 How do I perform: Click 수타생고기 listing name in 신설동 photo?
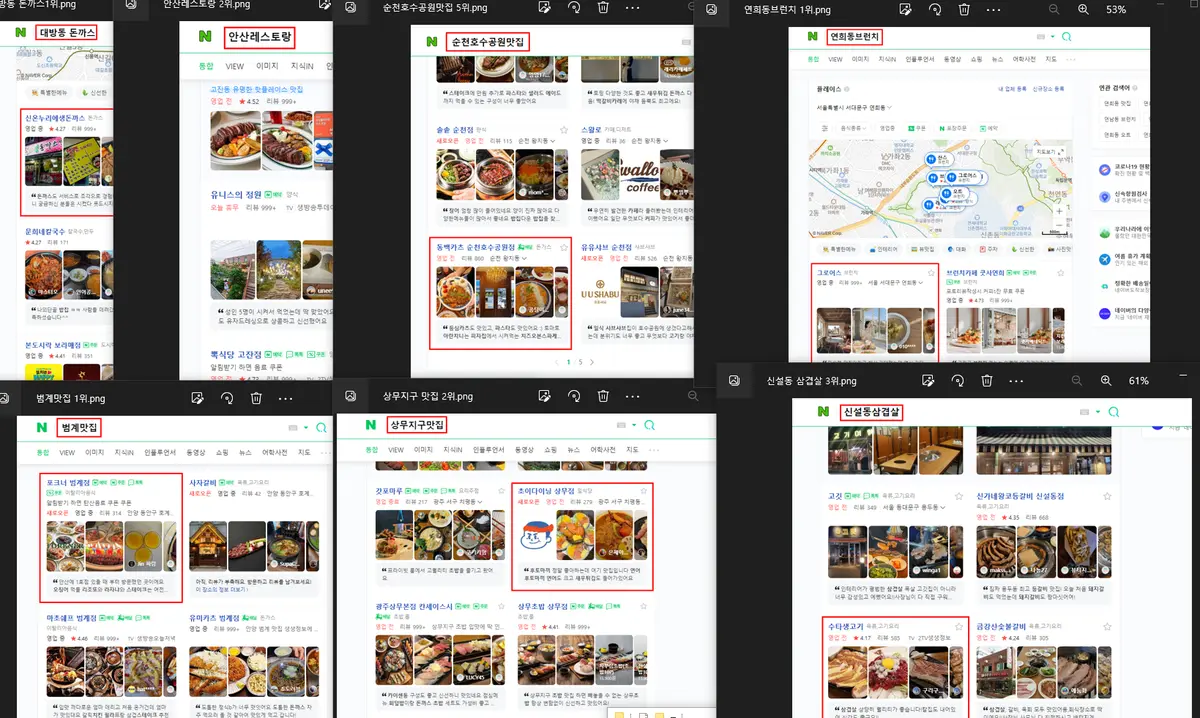click(848, 625)
